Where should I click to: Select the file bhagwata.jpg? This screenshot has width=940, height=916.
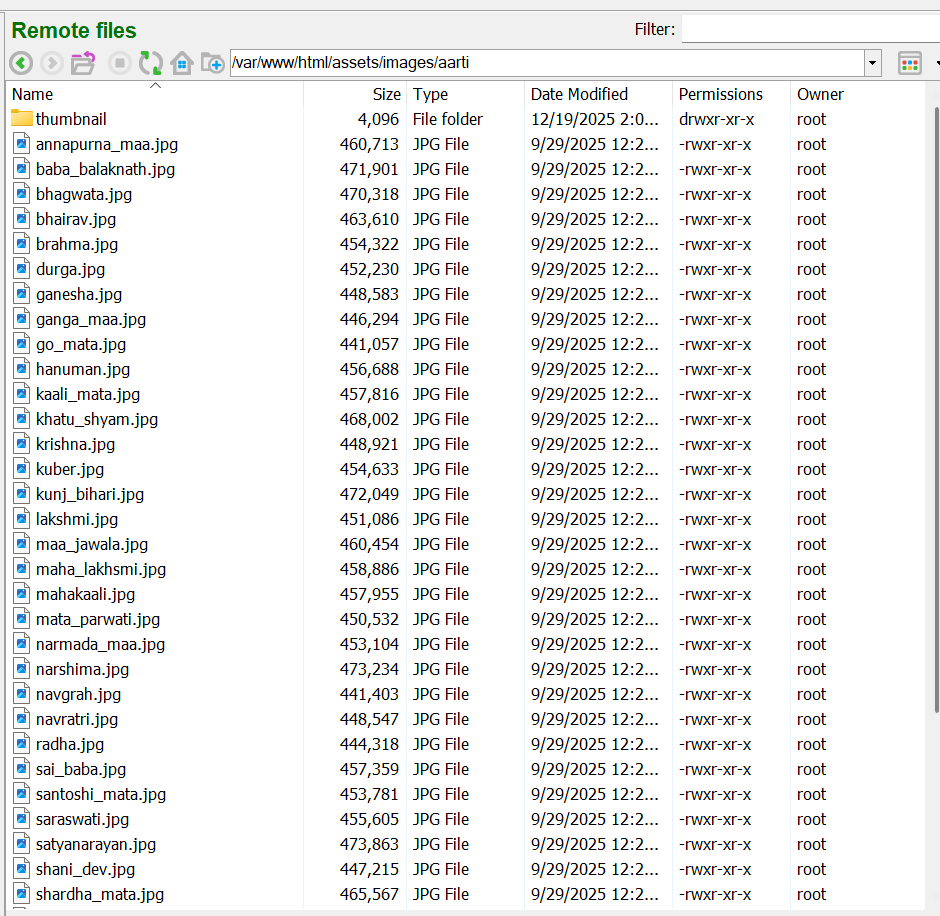[83, 194]
